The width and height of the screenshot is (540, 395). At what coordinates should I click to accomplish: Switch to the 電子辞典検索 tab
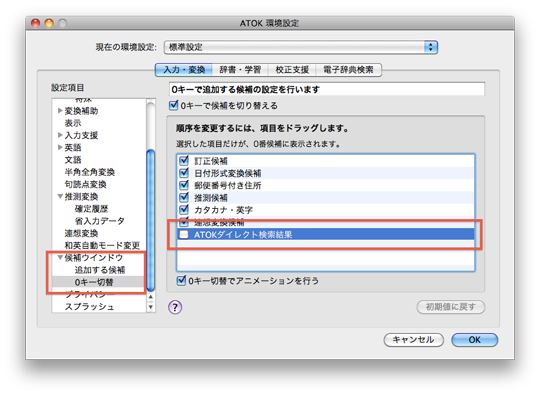pos(348,70)
